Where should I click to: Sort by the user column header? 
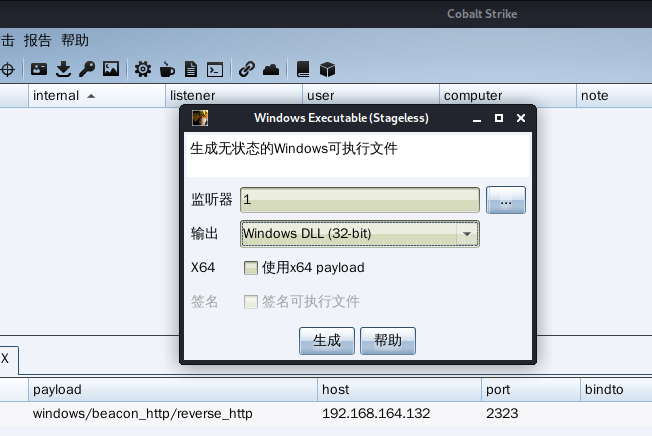(371, 96)
